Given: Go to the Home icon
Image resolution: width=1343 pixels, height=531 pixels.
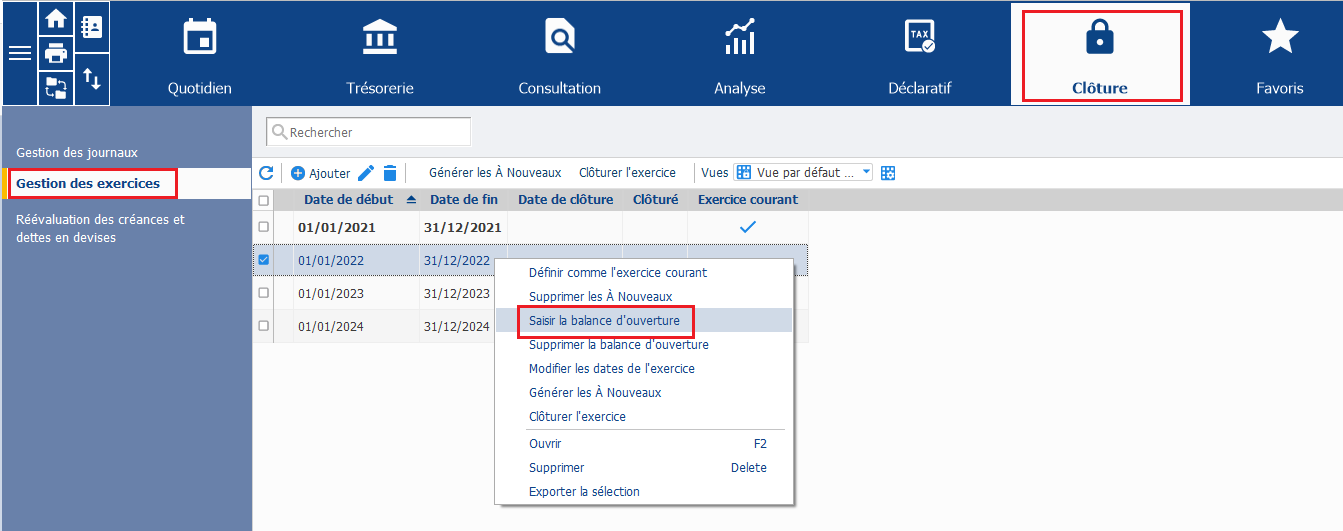Looking at the screenshot, I should tap(56, 18).
